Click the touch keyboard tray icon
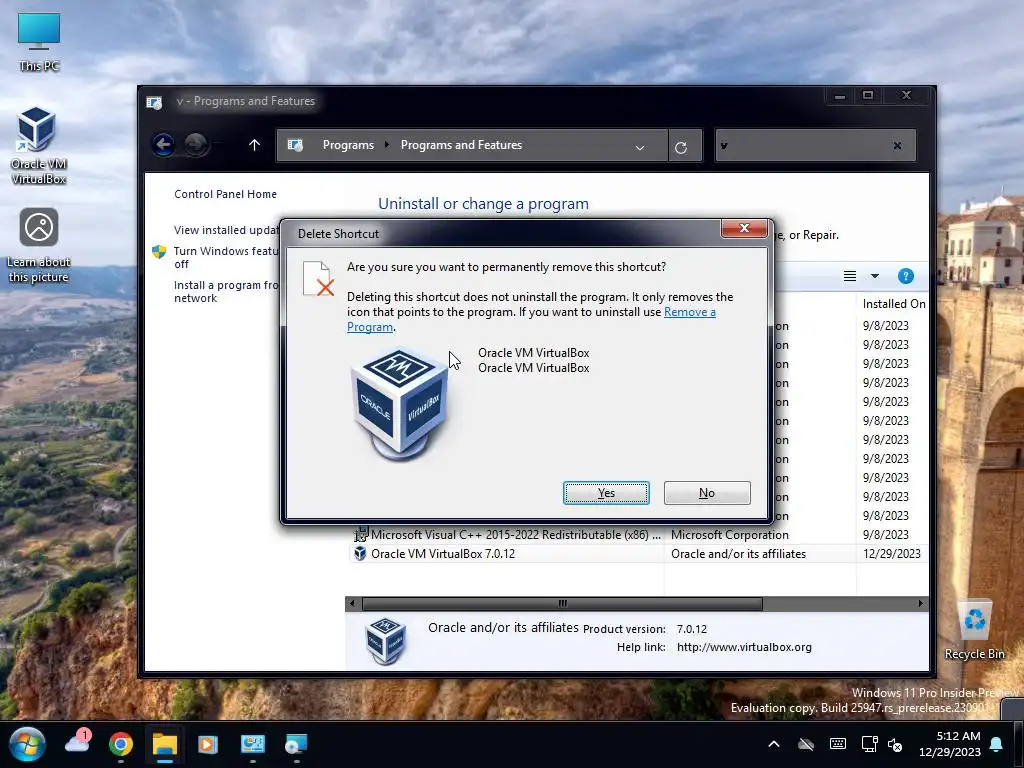The width and height of the screenshot is (1024, 768). 838,744
